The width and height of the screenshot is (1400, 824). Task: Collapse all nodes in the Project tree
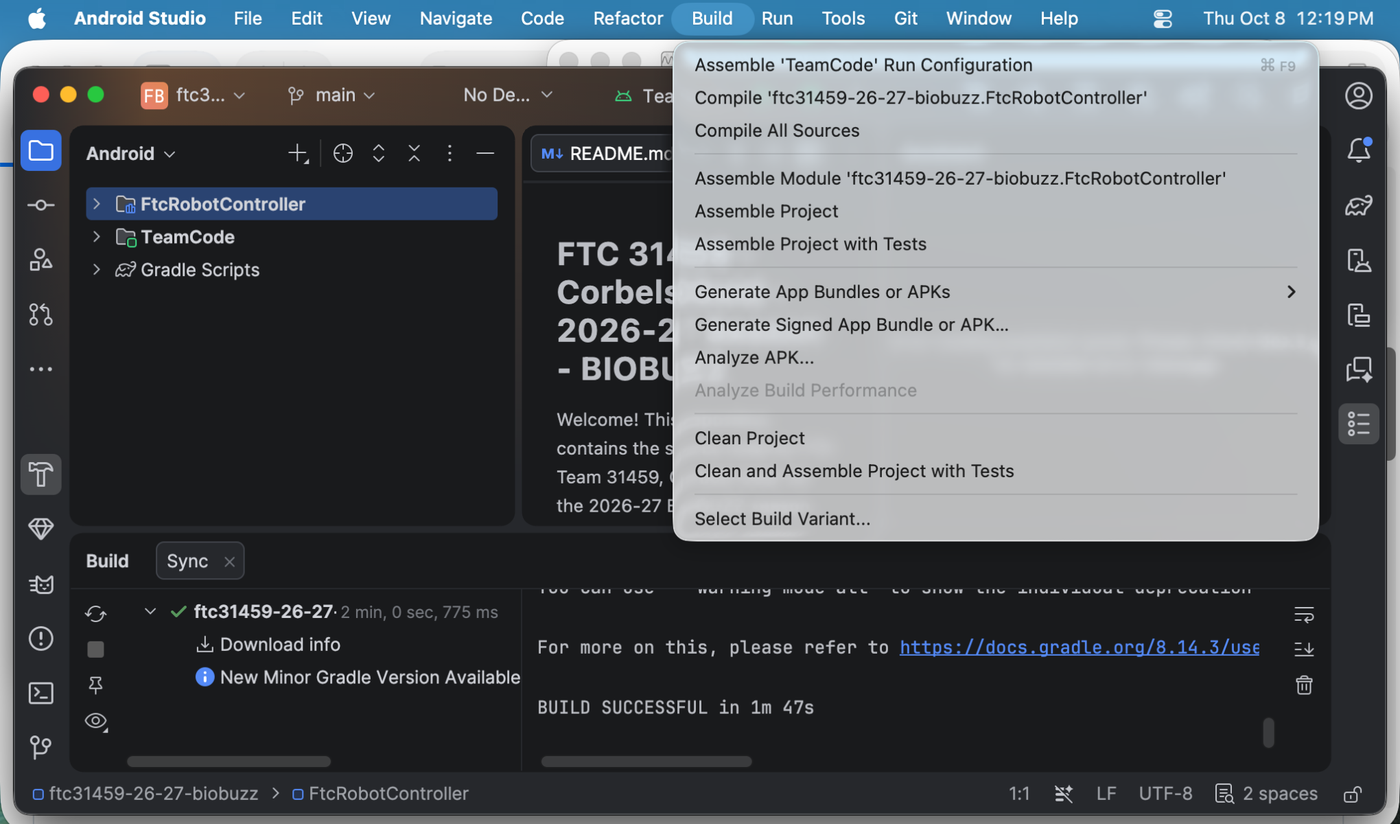coord(414,153)
